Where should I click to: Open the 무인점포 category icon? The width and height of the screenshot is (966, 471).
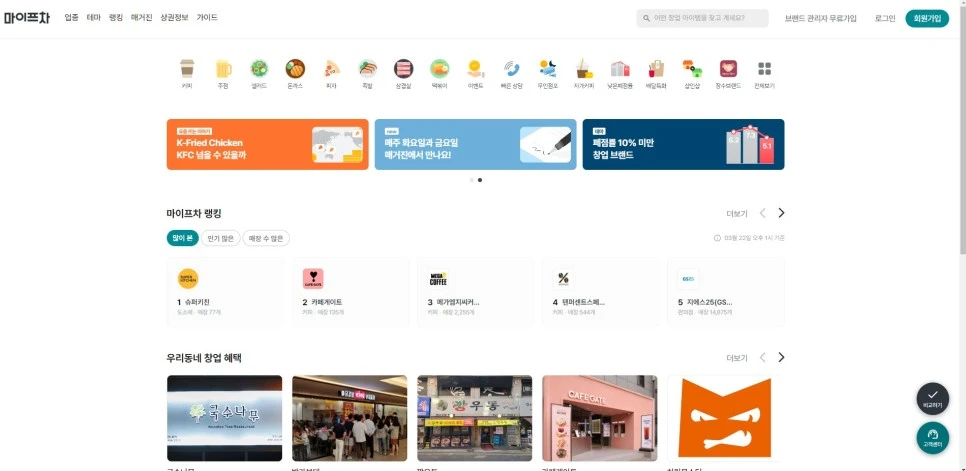click(x=548, y=68)
